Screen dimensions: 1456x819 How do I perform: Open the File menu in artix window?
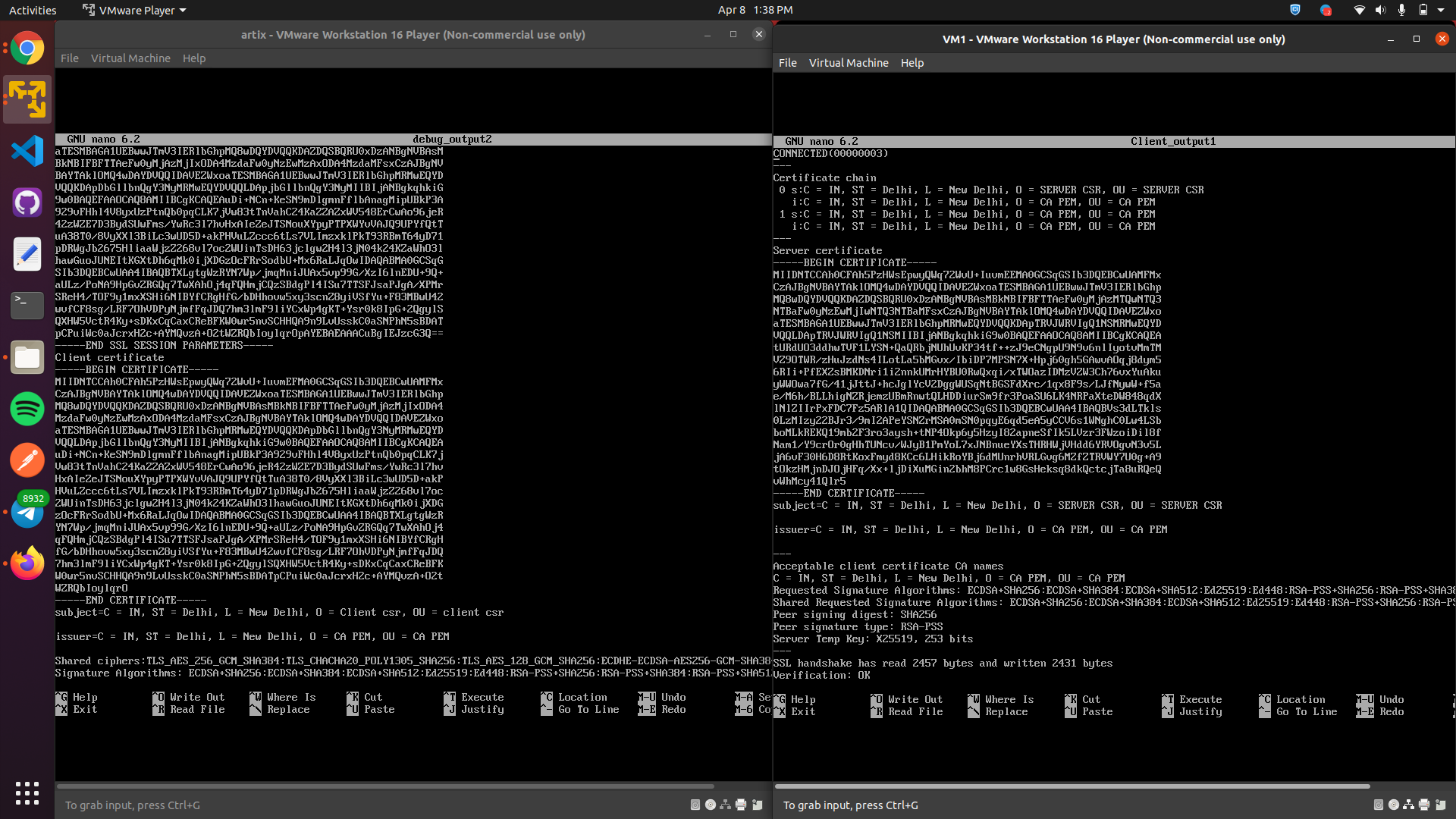pos(69,58)
